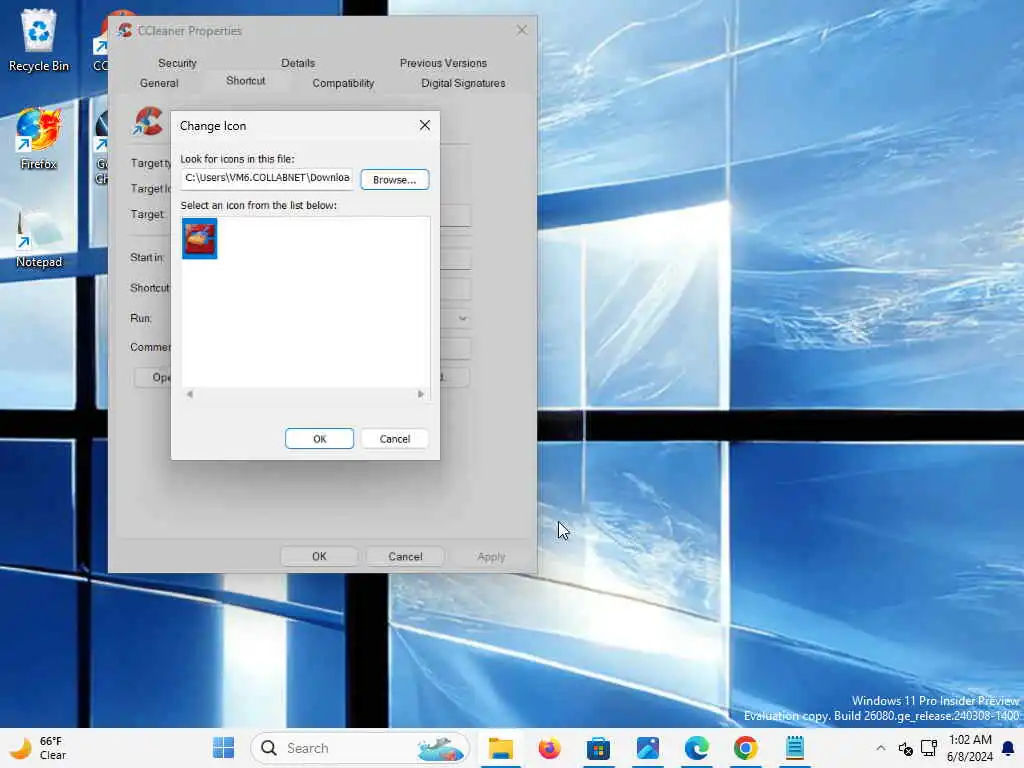Click the icon list's right scroll arrow

(421, 394)
